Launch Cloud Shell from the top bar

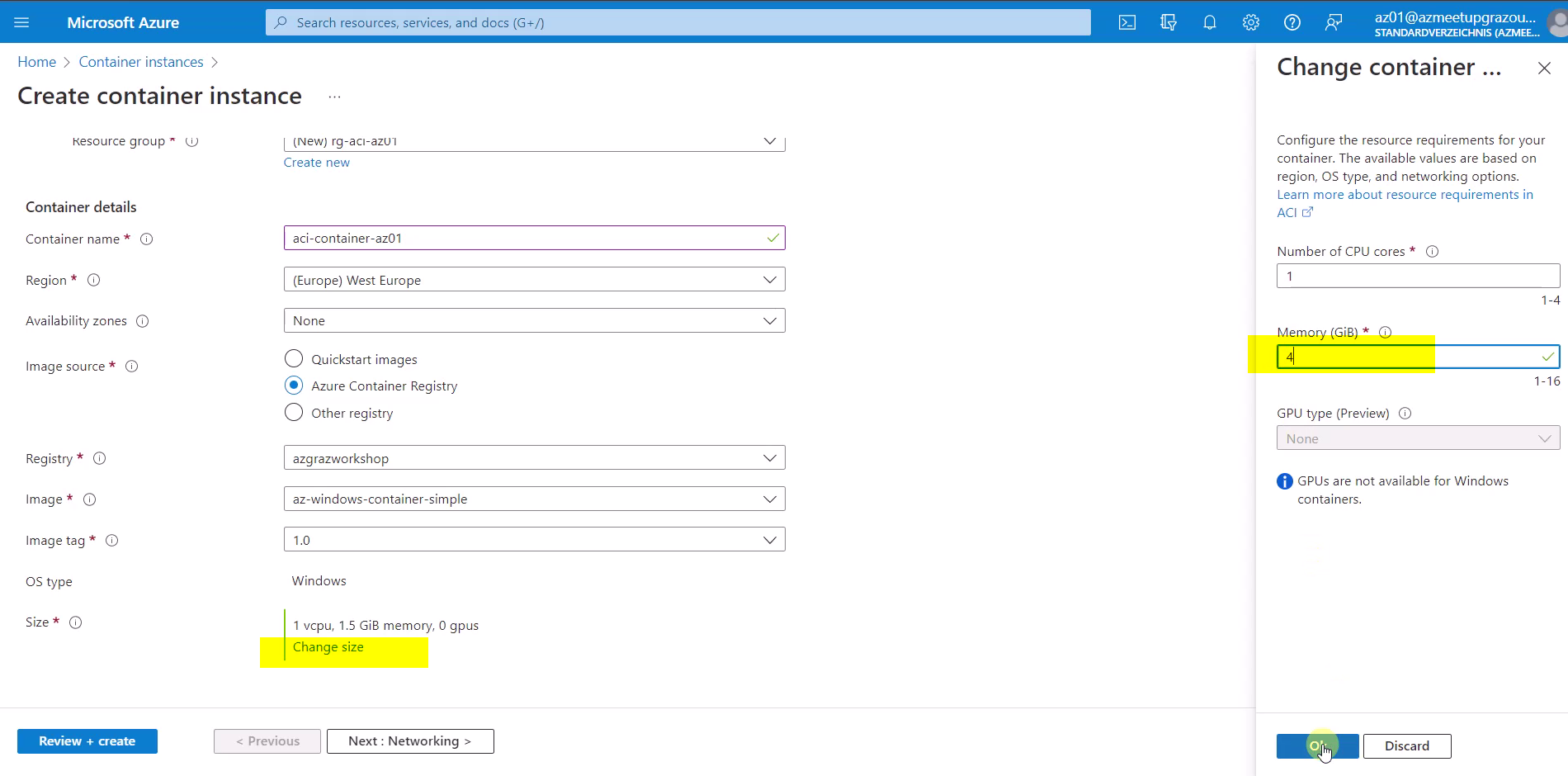pos(1127,22)
